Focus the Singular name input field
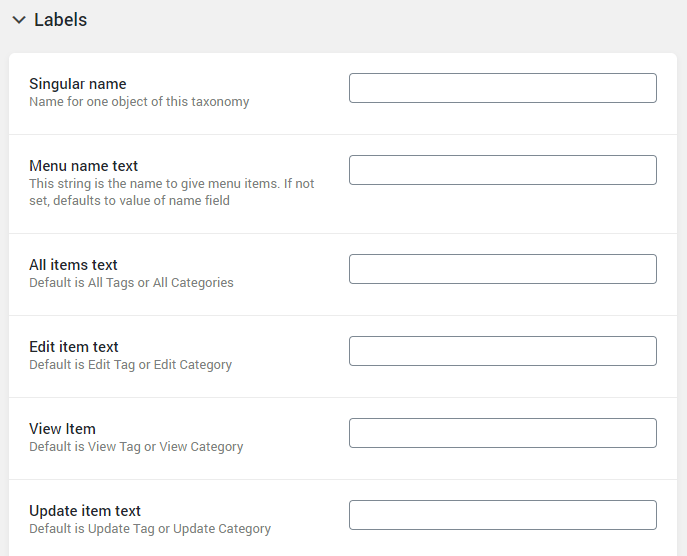687x556 pixels. [x=503, y=88]
